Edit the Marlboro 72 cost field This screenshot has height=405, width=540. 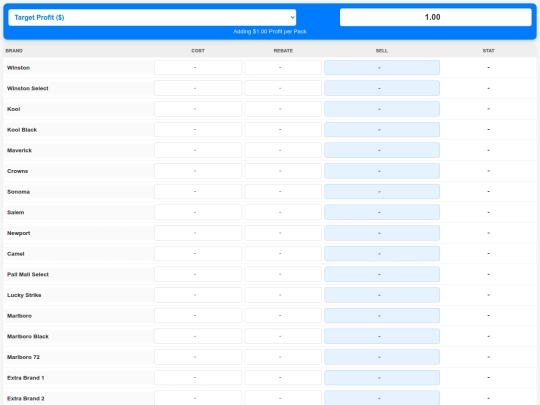coord(198,357)
